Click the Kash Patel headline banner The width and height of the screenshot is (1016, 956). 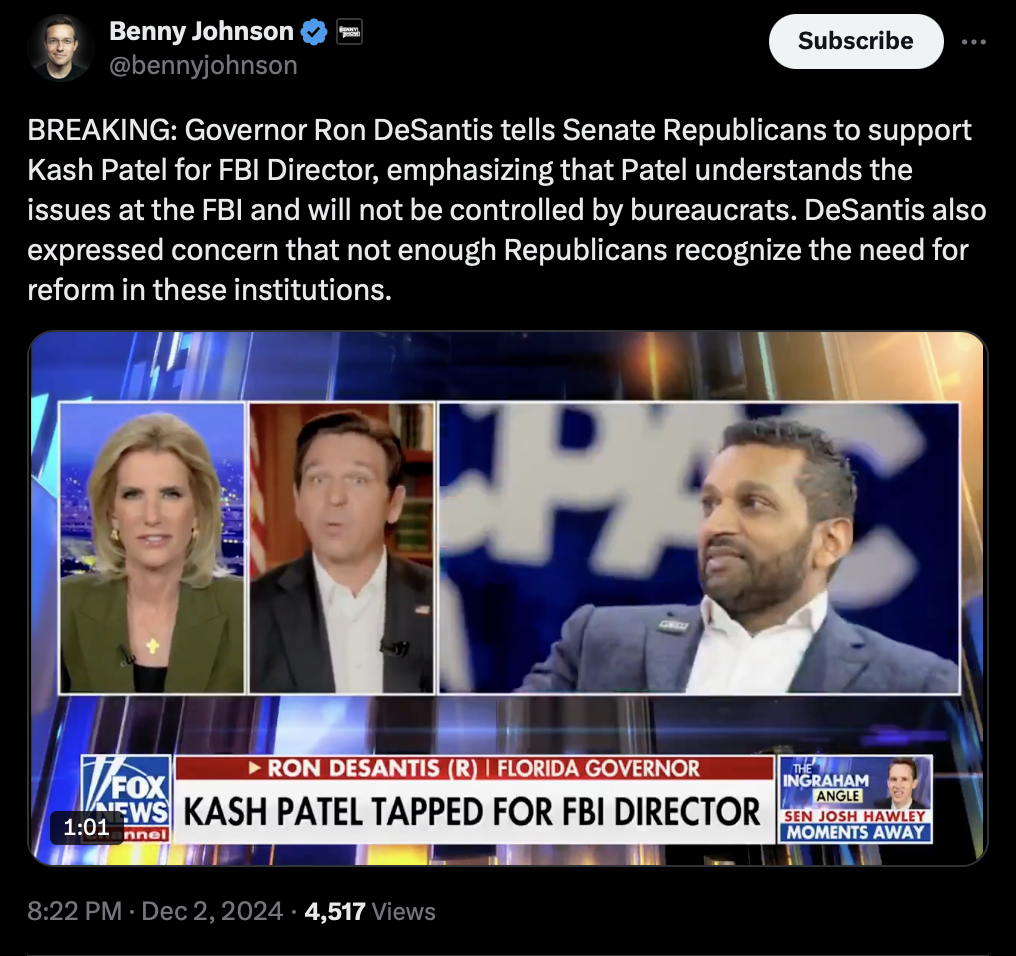[473, 811]
